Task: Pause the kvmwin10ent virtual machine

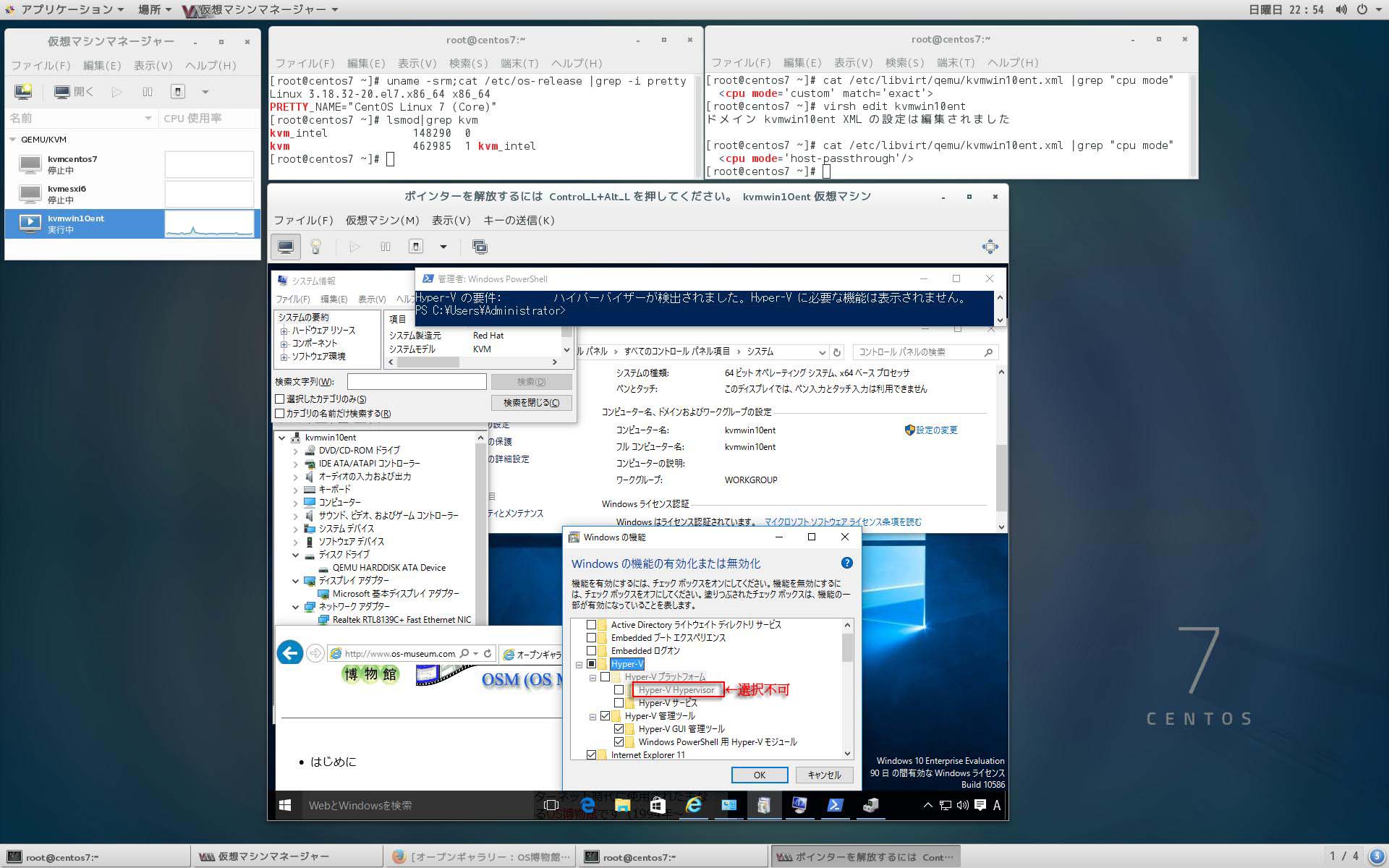Action: tap(385, 247)
